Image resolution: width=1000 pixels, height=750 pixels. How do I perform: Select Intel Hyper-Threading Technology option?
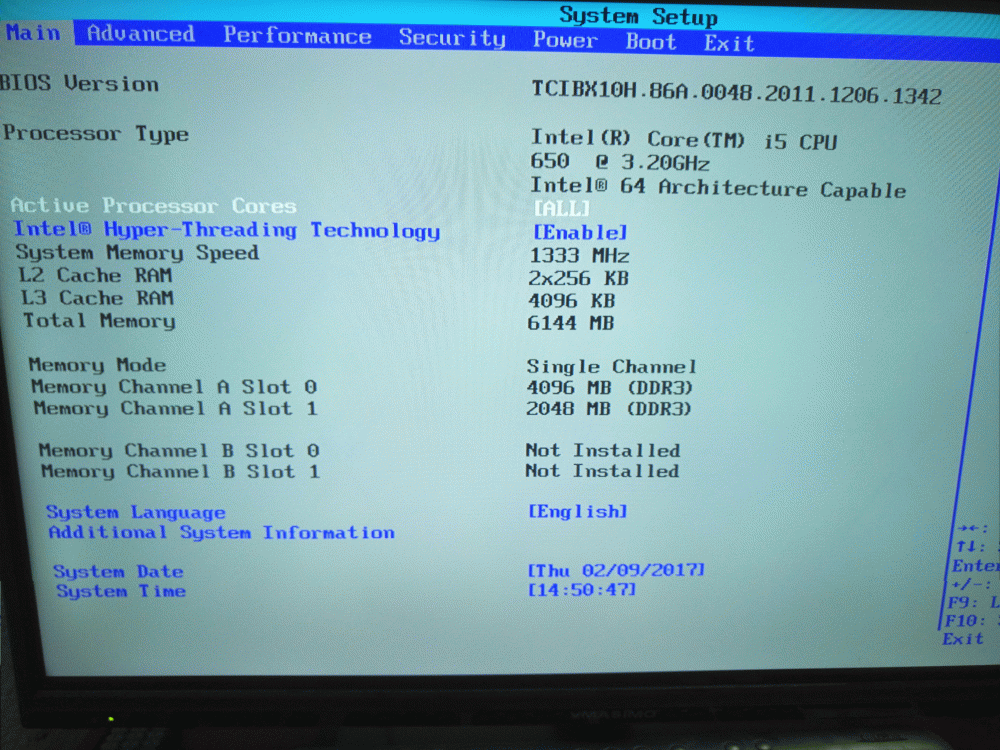(227, 230)
